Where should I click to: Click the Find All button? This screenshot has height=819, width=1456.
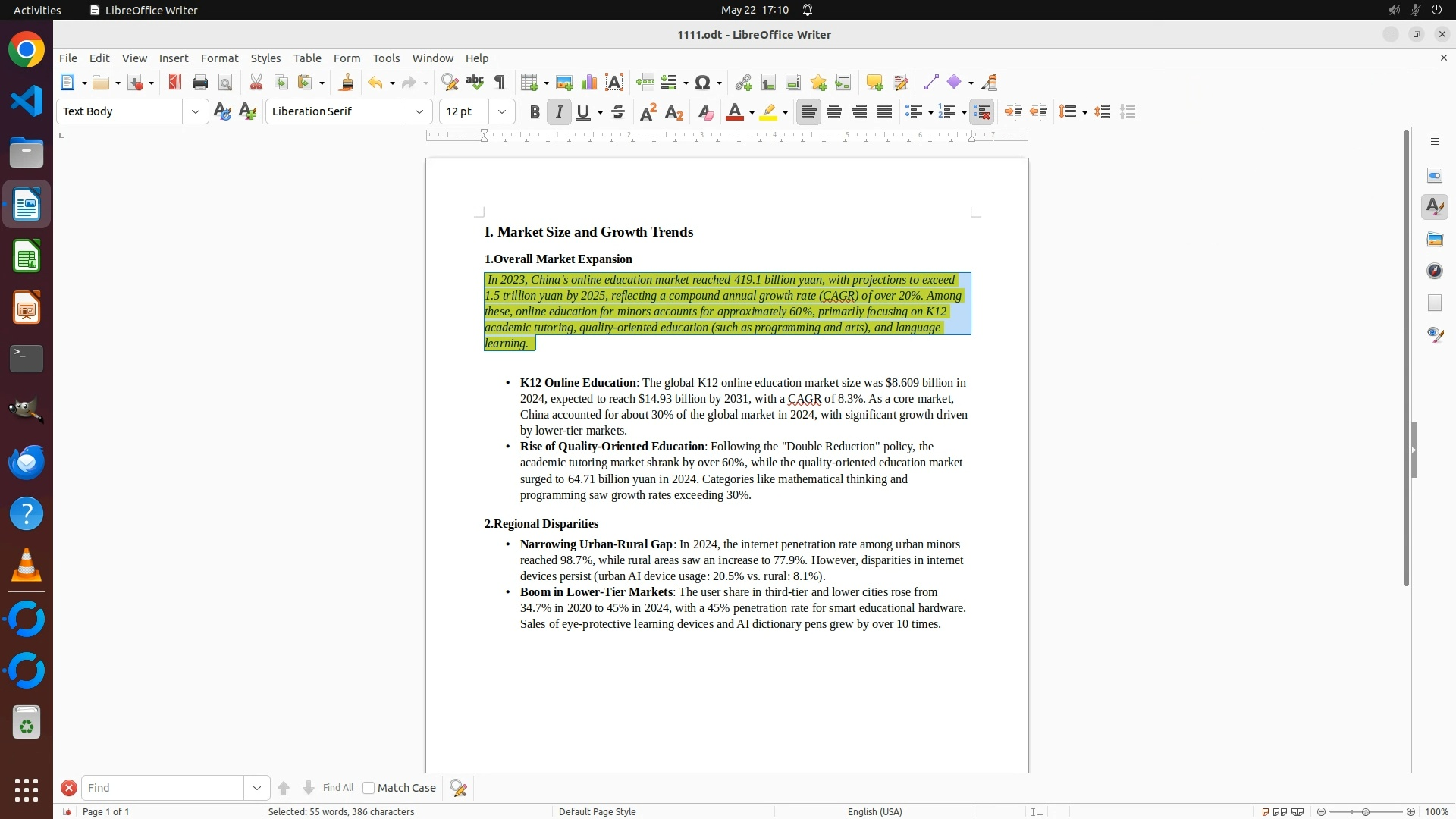click(x=337, y=788)
